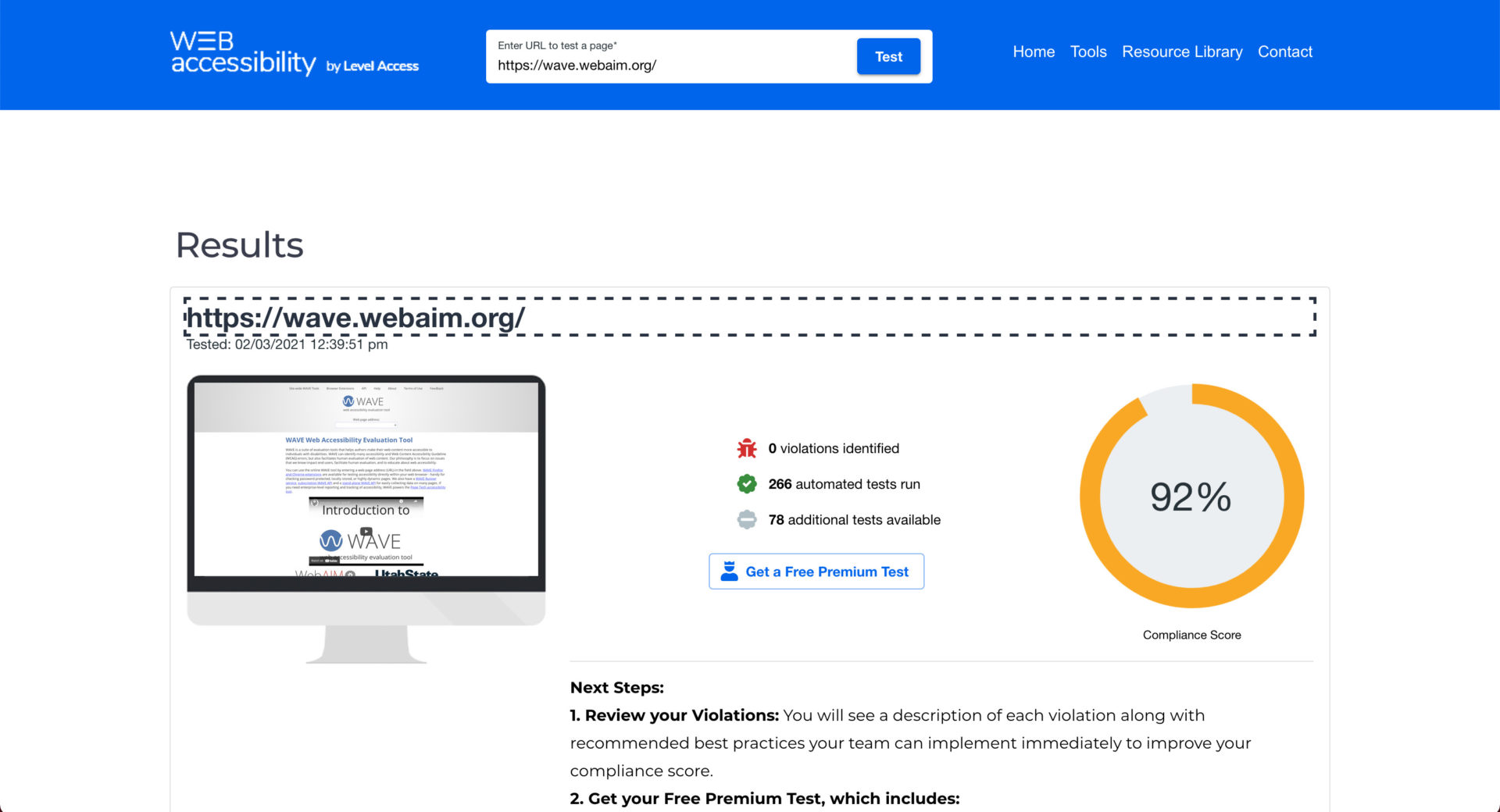Click the 266 automated tests run text
The height and width of the screenshot is (812, 1500).
(844, 484)
